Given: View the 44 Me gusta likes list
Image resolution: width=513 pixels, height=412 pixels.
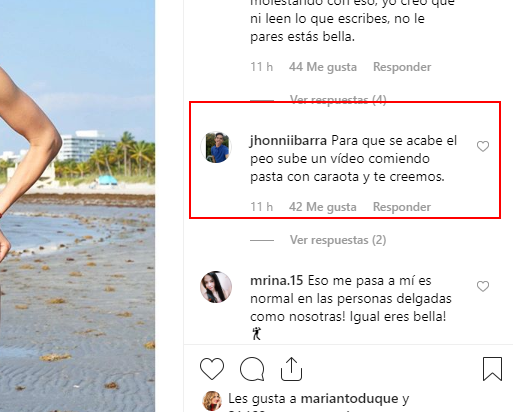Looking at the screenshot, I should (323, 67).
